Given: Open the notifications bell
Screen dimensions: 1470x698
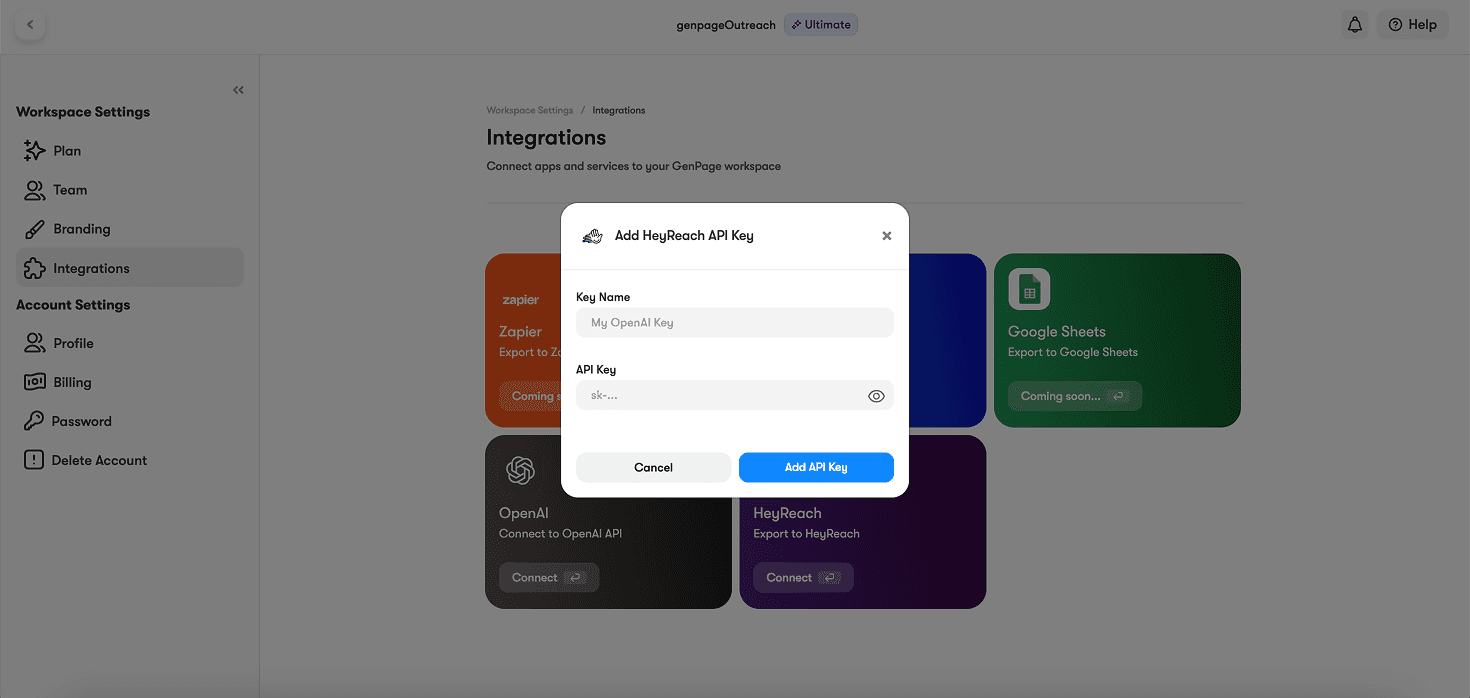Looking at the screenshot, I should click(x=1355, y=25).
